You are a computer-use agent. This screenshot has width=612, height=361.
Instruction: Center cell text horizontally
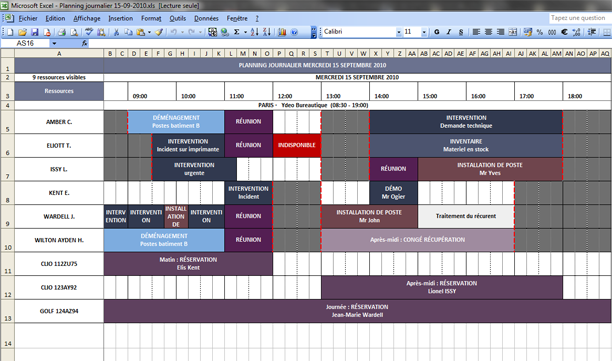488,32
